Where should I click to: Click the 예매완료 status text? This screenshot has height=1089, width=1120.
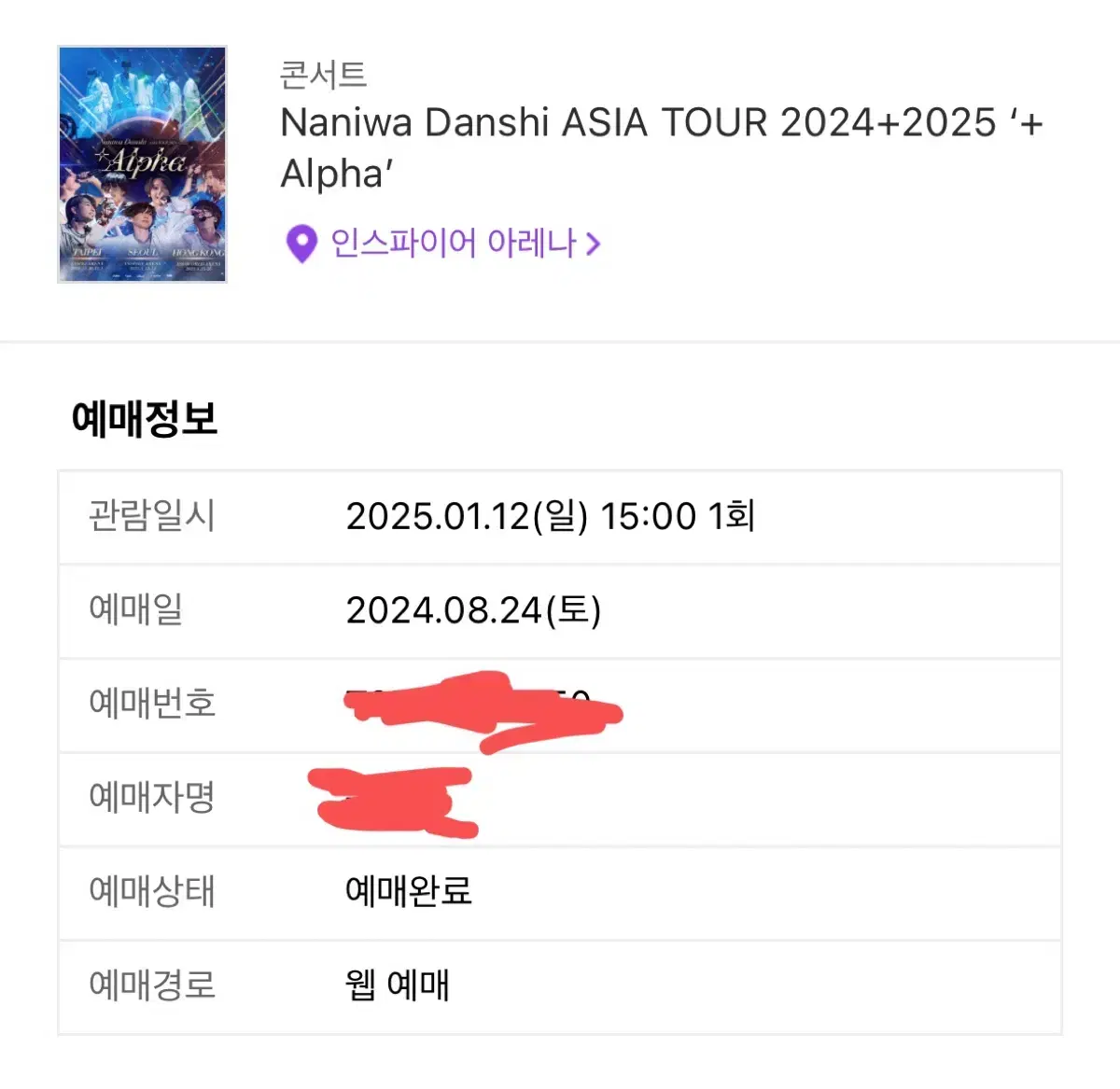click(409, 891)
